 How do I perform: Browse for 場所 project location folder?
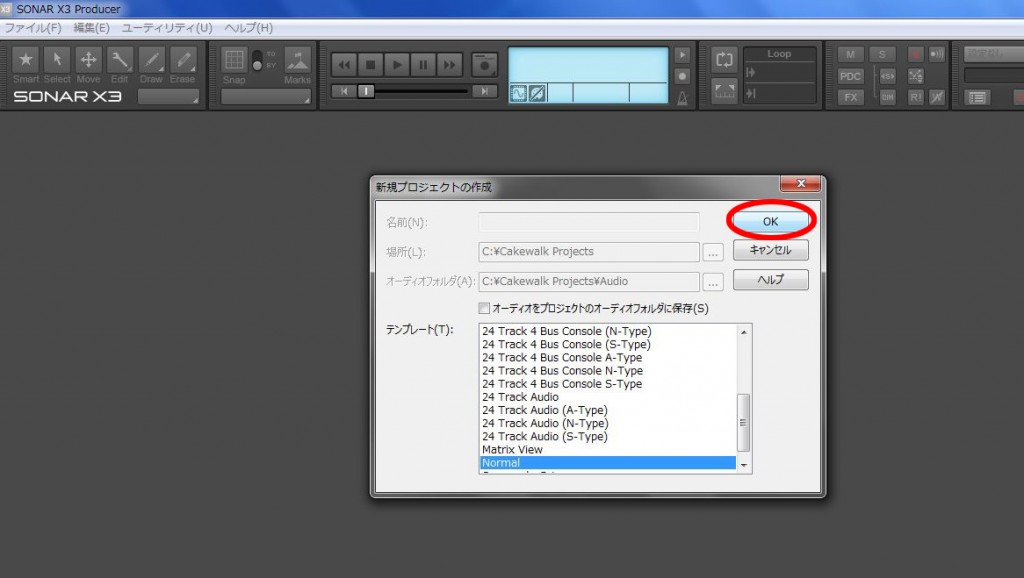pyautogui.click(x=713, y=252)
